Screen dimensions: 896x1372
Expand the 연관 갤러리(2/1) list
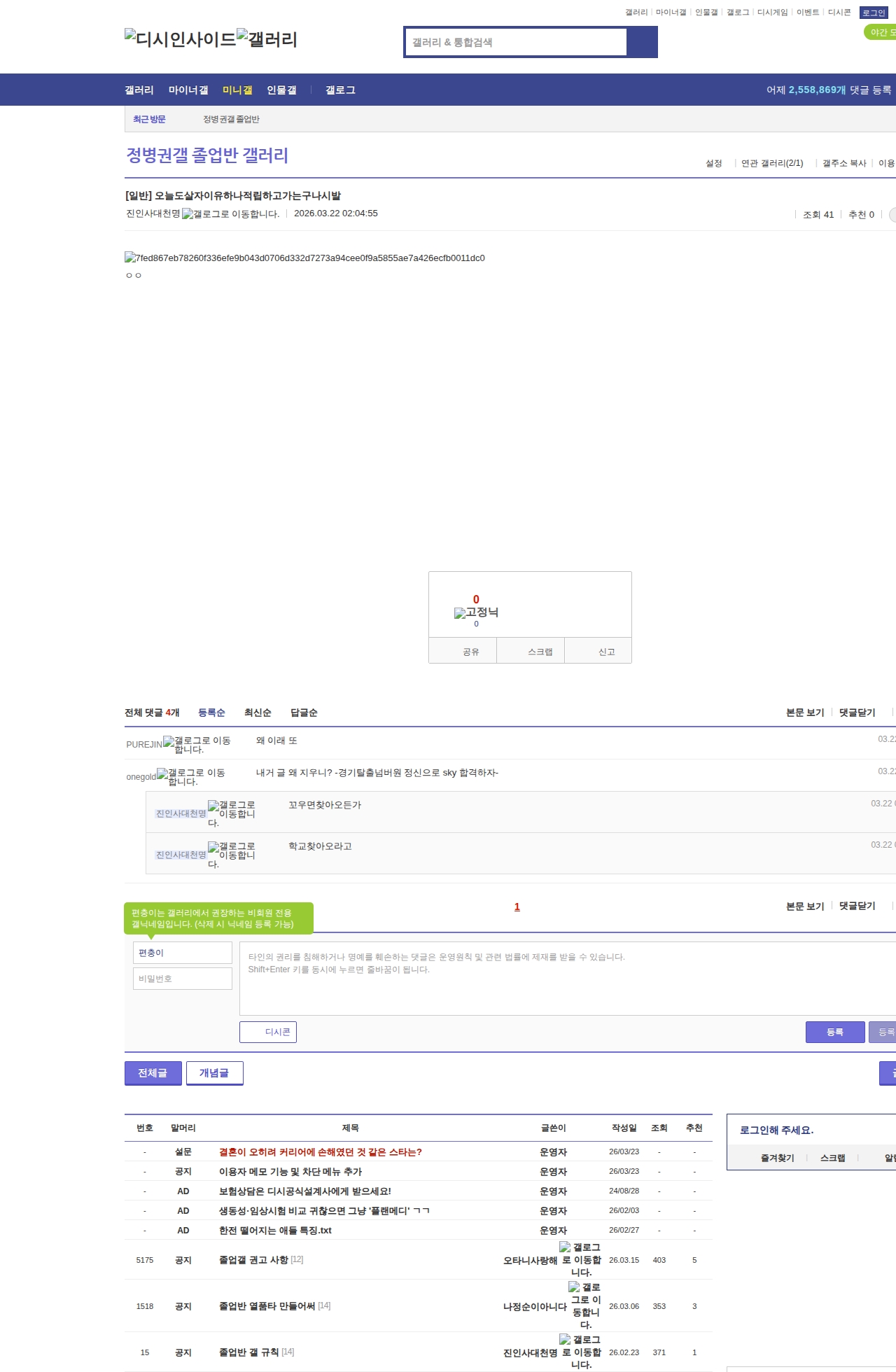click(x=772, y=163)
